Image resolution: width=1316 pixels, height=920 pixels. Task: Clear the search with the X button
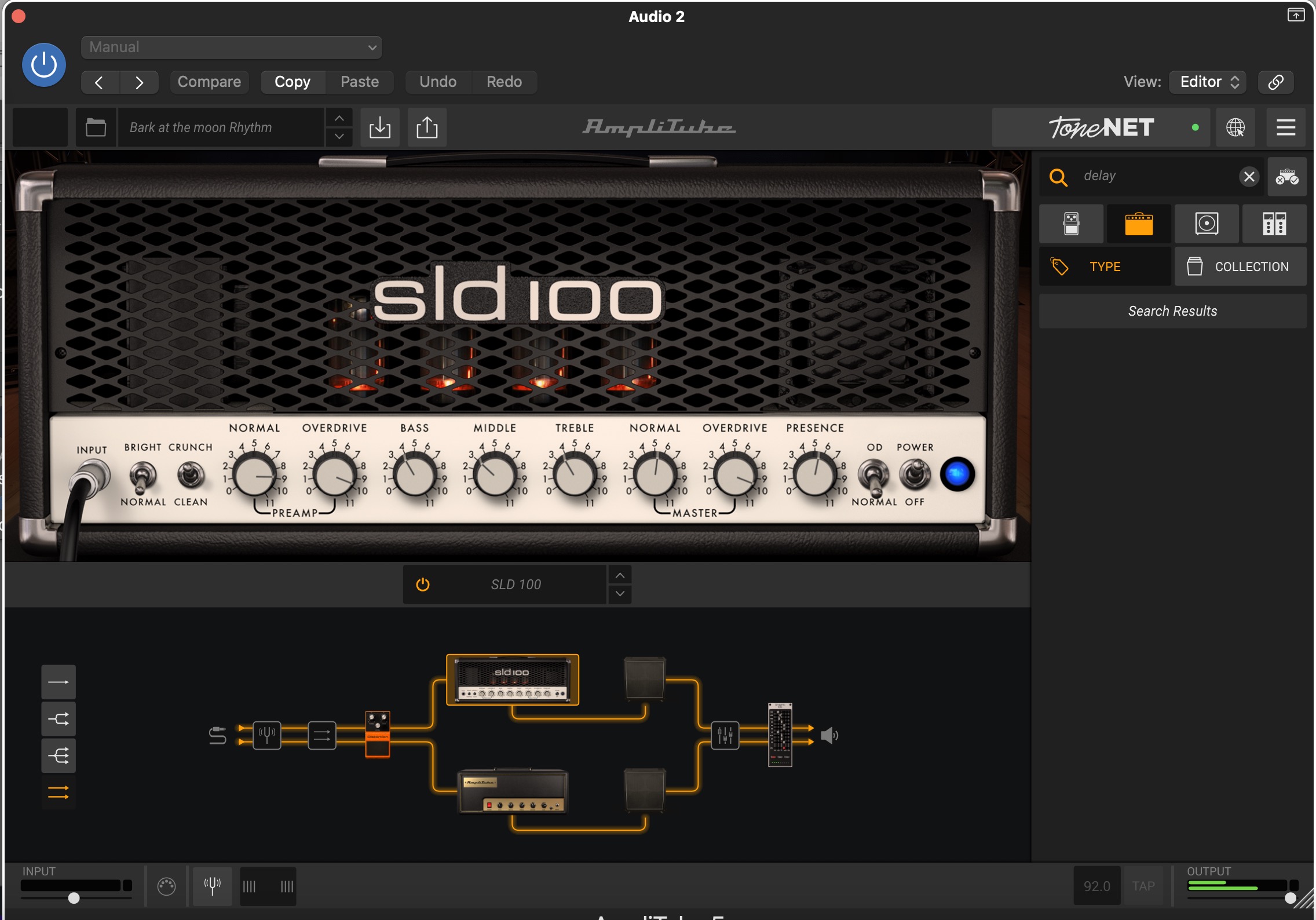tap(1249, 177)
